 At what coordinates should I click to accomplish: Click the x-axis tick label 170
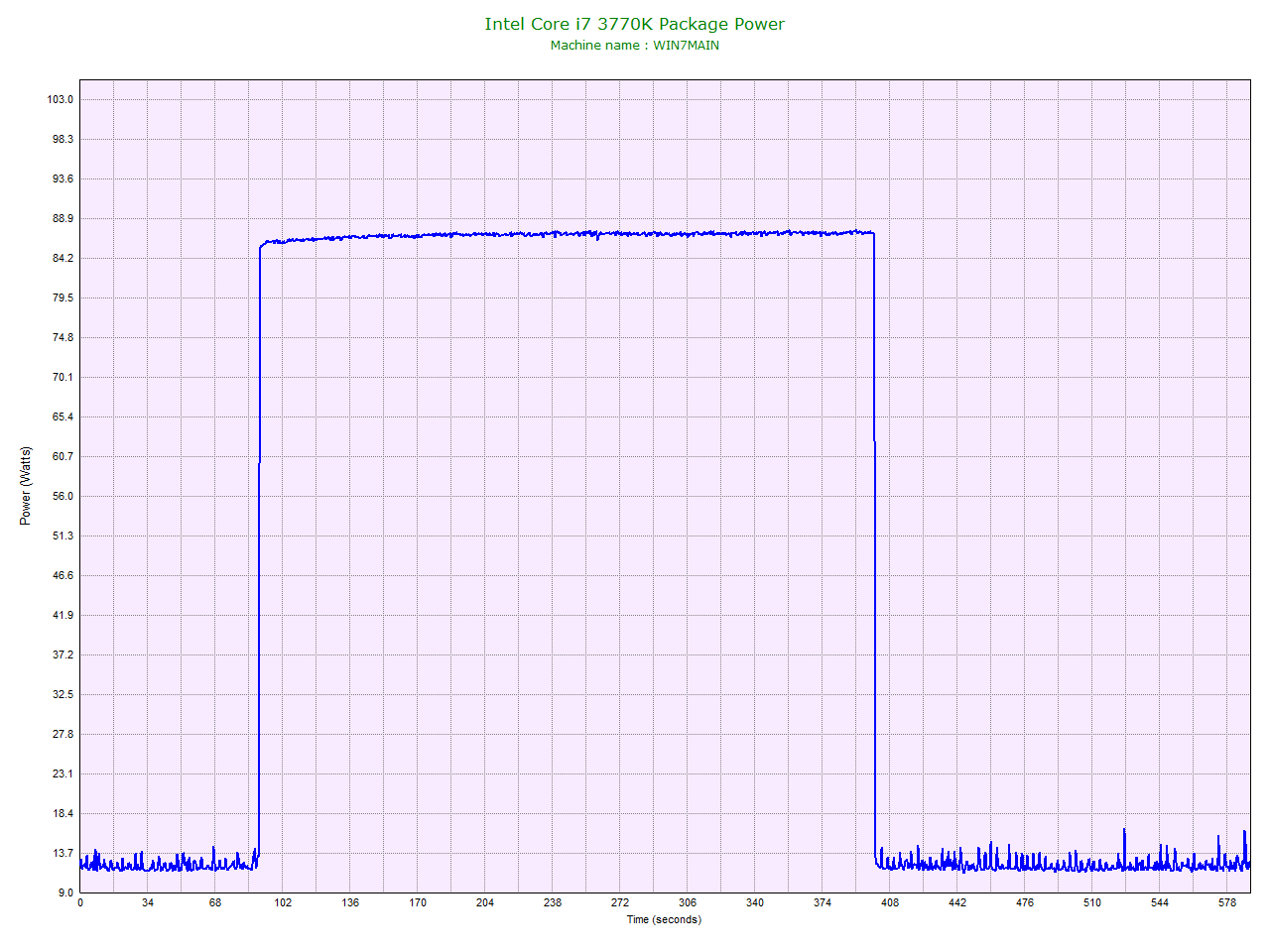point(418,902)
